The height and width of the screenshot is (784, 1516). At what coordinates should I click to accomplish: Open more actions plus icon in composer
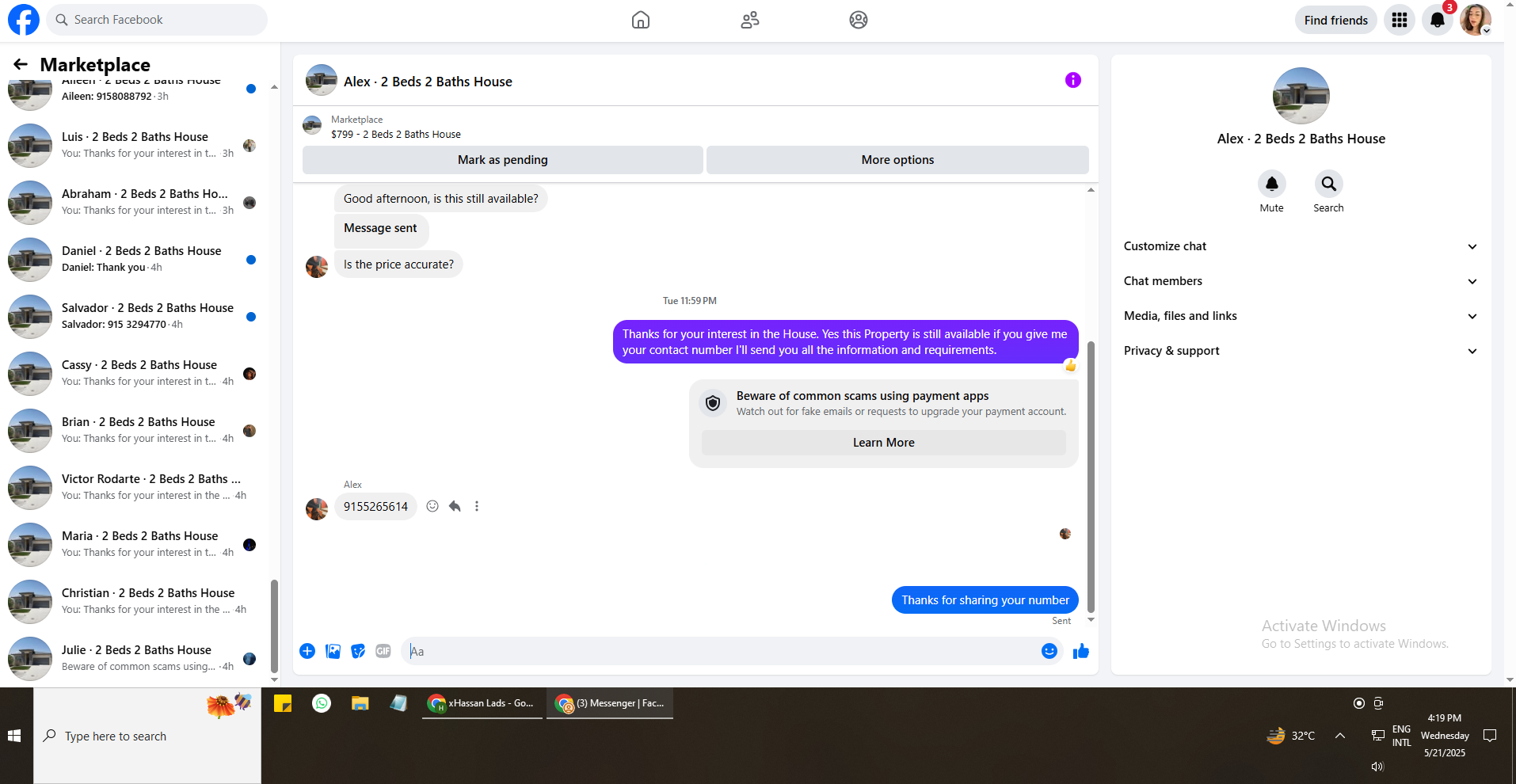point(307,651)
